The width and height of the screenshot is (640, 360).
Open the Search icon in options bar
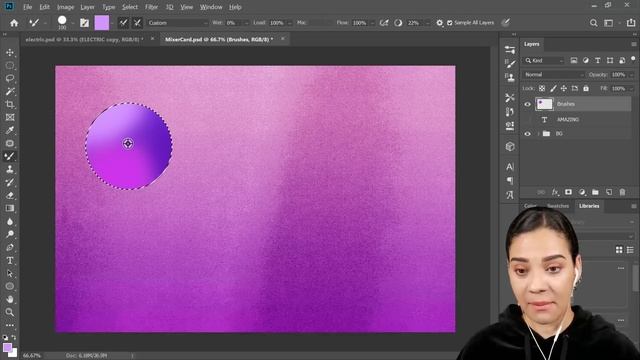[593, 23]
